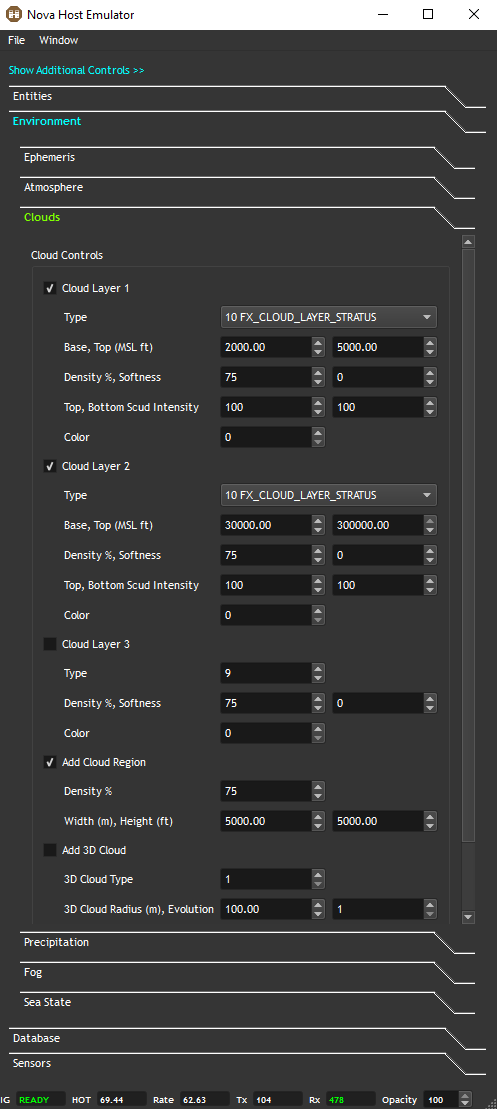Click scroll-down arrow of the Clouds panel
Screen dimensions: 497x1109
click(x=468, y=917)
